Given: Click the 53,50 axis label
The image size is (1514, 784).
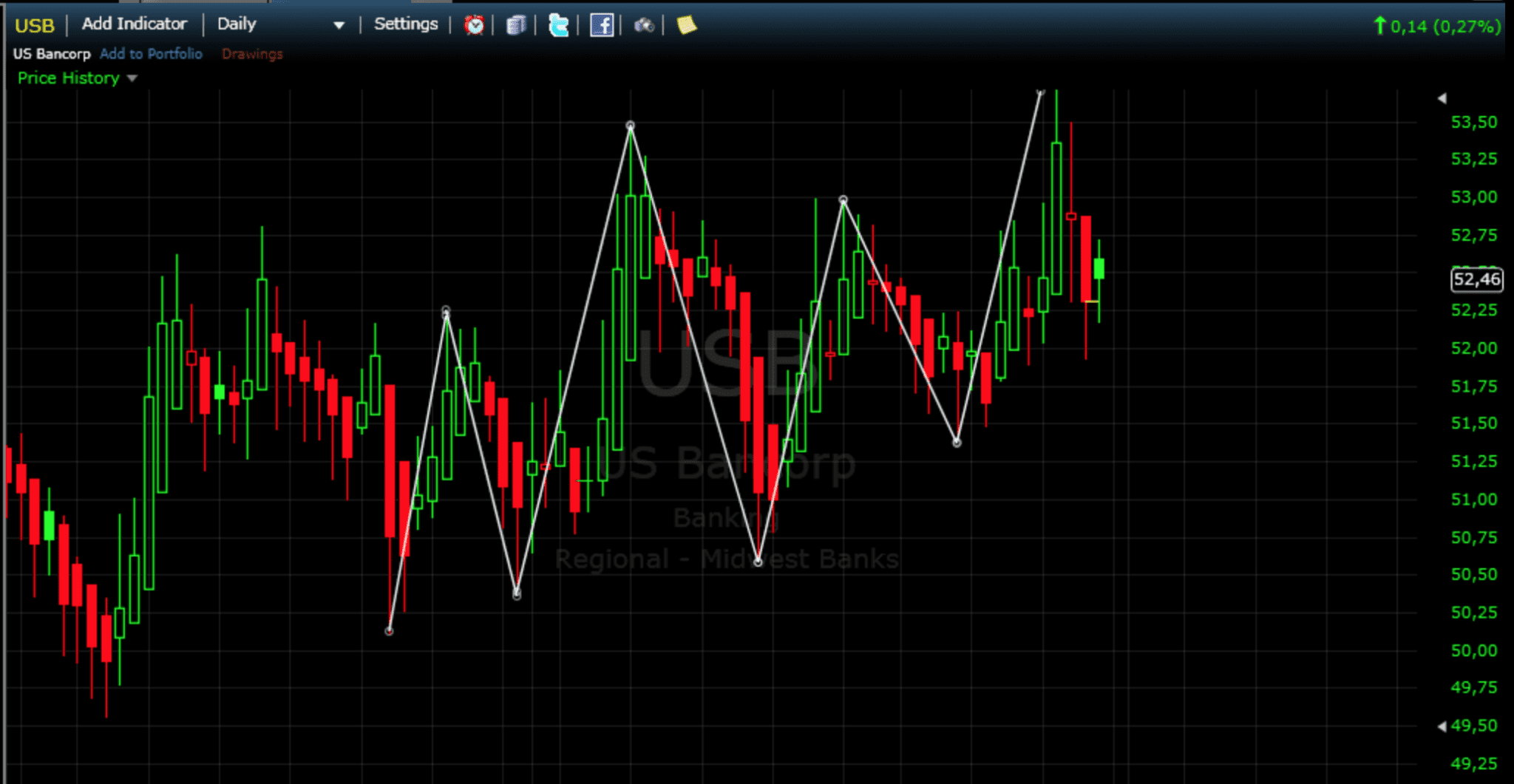Looking at the screenshot, I should pos(1474,122).
